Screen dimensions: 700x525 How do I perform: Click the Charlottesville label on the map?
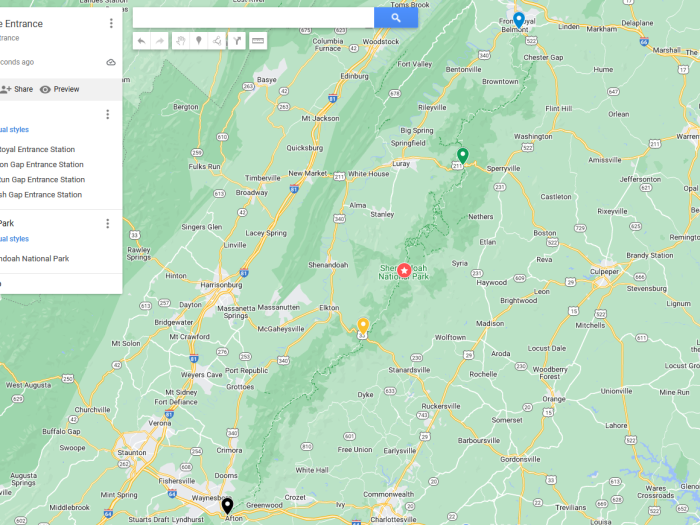tap(393, 520)
